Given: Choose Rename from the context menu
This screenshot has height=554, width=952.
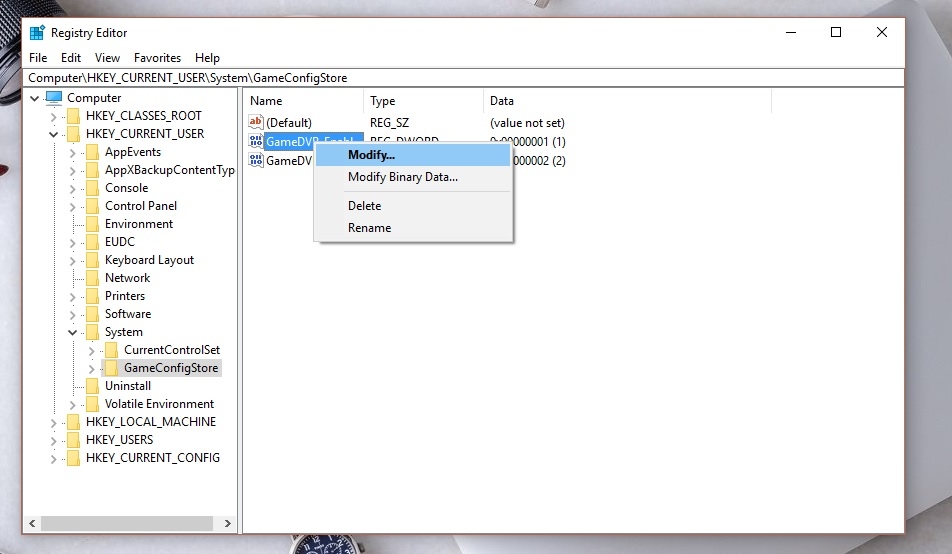Looking at the screenshot, I should pos(413,228).
